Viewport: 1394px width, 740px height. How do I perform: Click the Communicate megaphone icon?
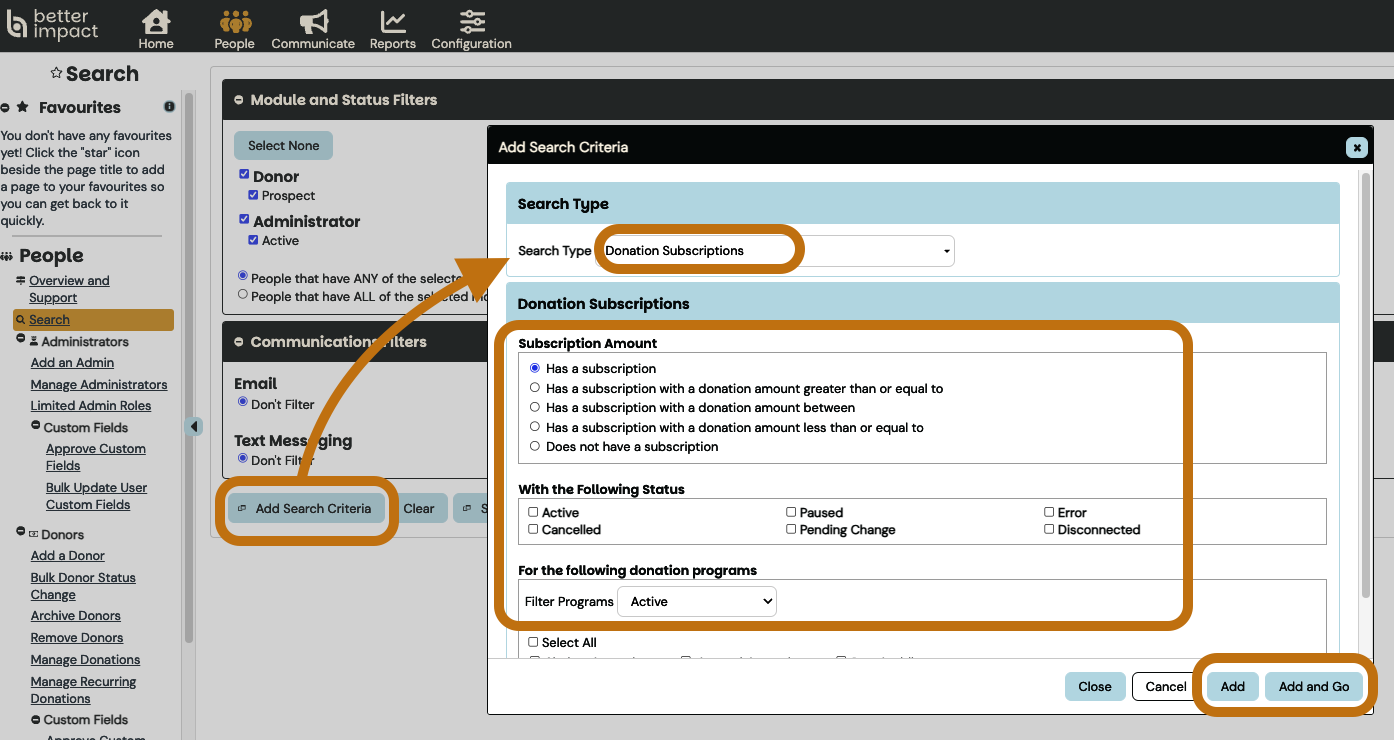pyautogui.click(x=313, y=22)
